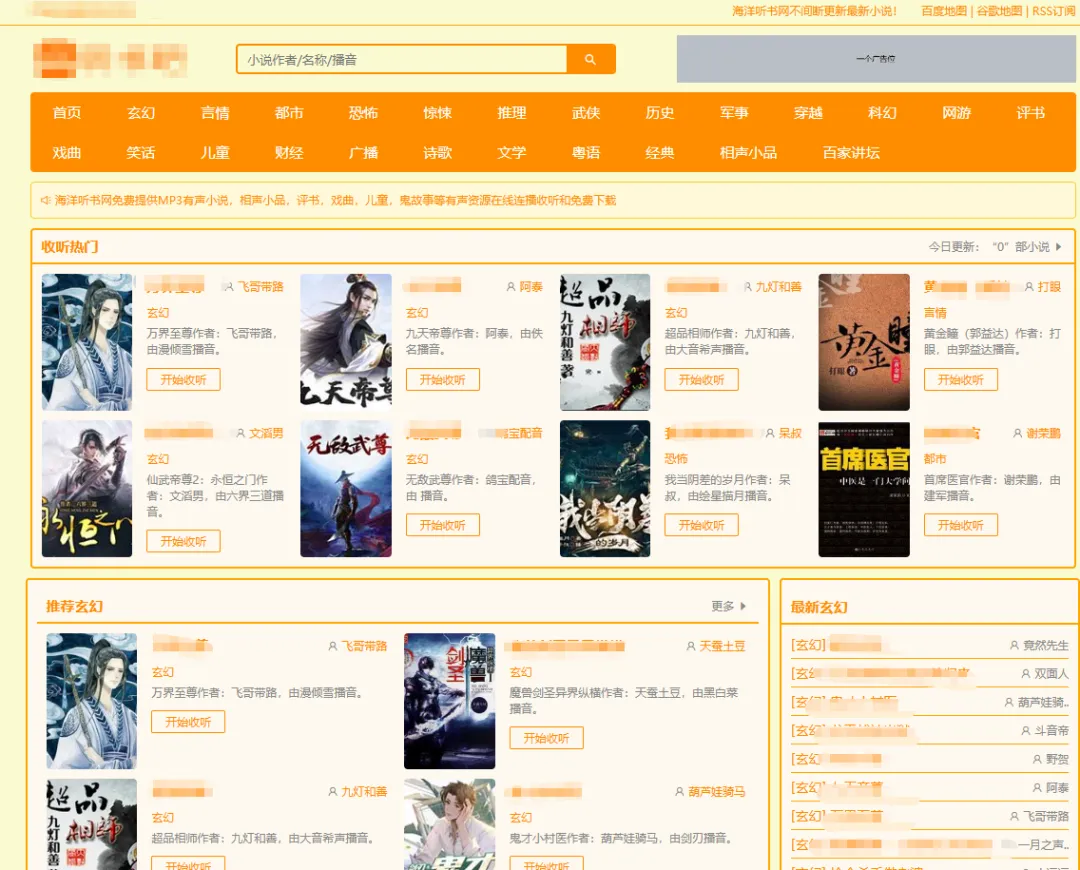The width and height of the screenshot is (1080, 870).
Task: Open the 都市 category in navigation bar
Action: [x=289, y=113]
